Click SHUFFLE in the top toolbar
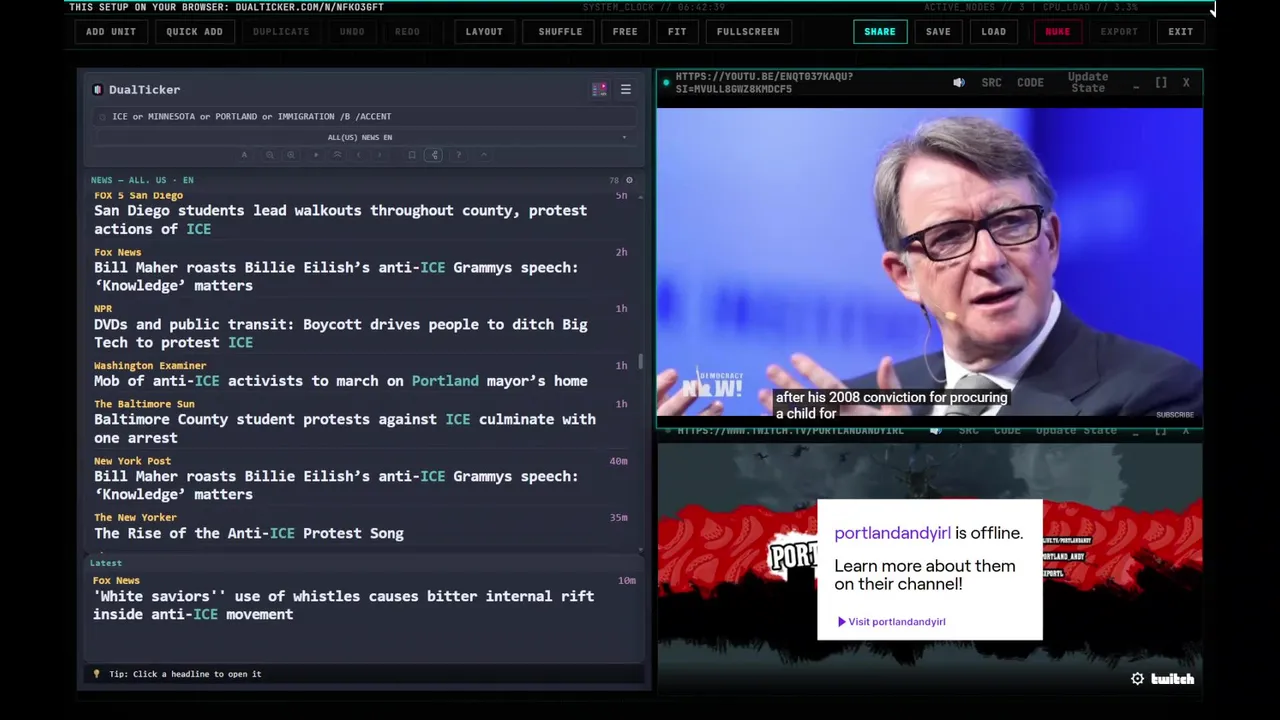The width and height of the screenshot is (1280, 720). [560, 32]
